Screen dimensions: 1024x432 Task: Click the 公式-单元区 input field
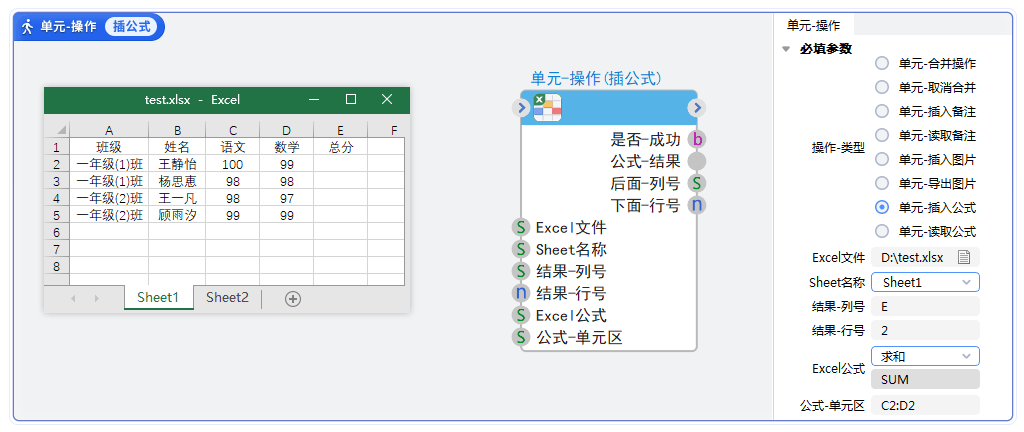(x=925, y=405)
